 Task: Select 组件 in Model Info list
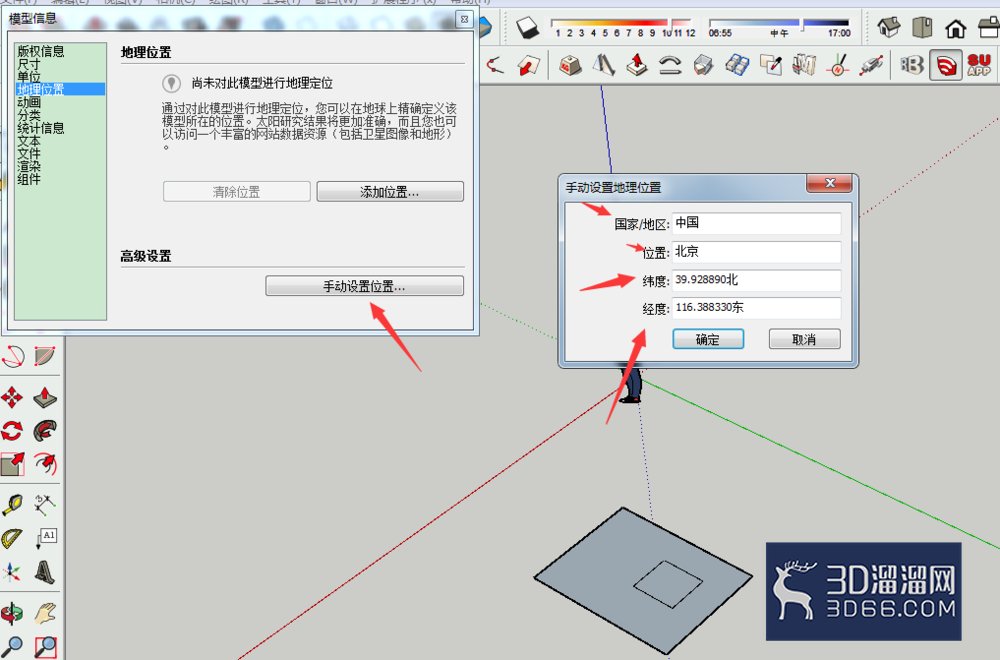pos(29,179)
